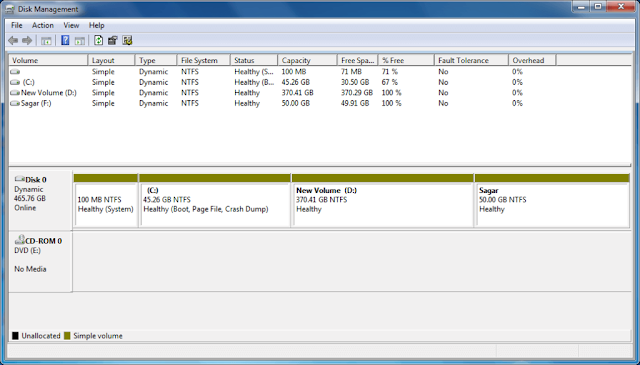The height and width of the screenshot is (365, 640).
Task: Select the drive icon of 100 MB volume row
Action: pyautogui.click(x=15, y=72)
